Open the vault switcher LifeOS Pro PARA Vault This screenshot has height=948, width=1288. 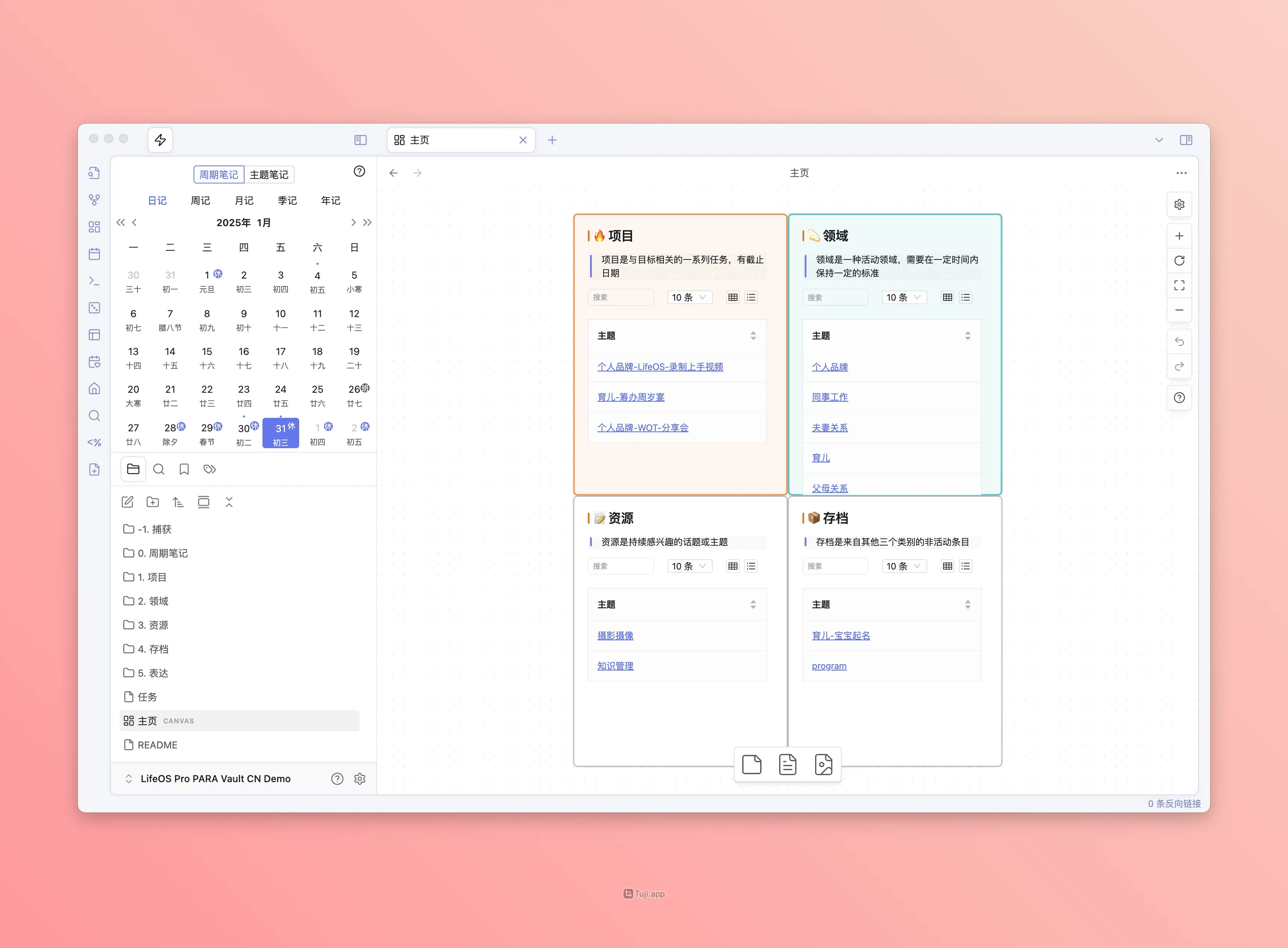tap(215, 779)
